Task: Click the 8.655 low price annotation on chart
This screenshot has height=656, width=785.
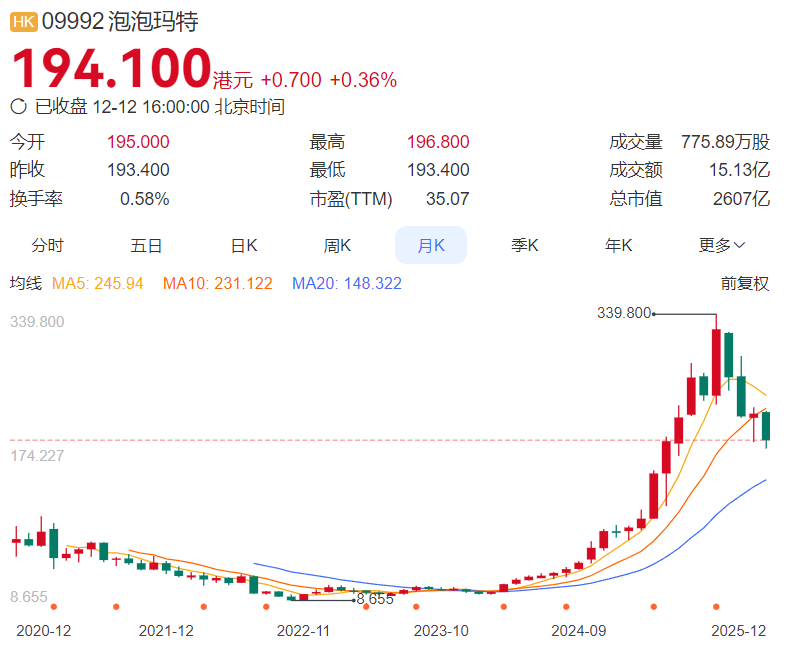Action: 375,599
